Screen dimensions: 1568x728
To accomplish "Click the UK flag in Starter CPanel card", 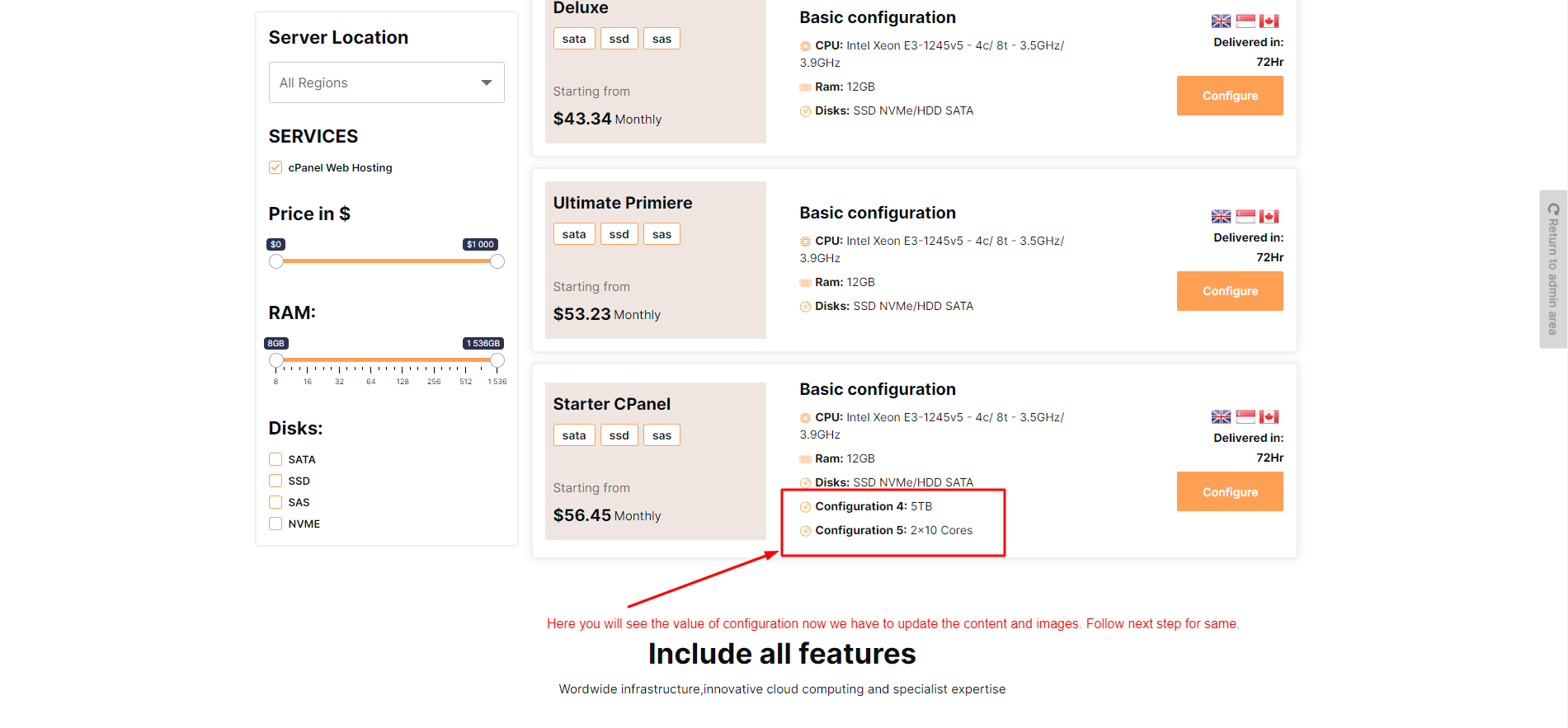I will coord(1221,417).
